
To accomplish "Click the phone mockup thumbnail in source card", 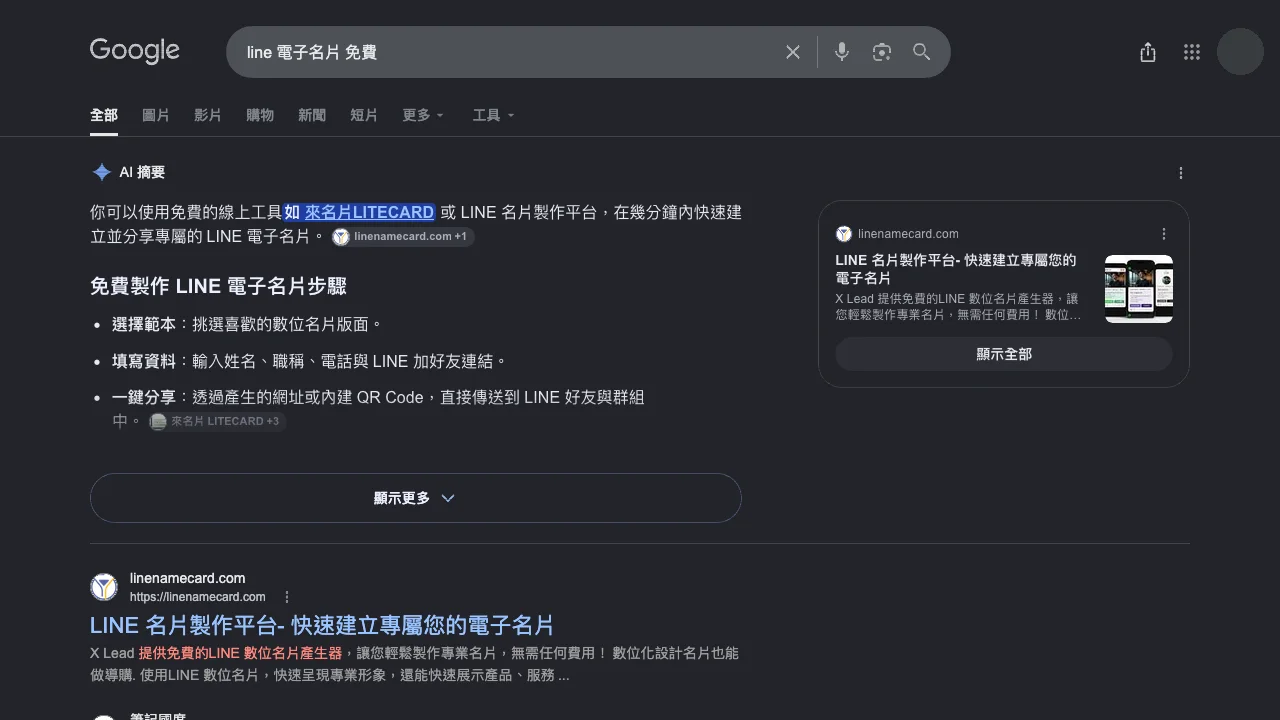I will coord(1138,289).
